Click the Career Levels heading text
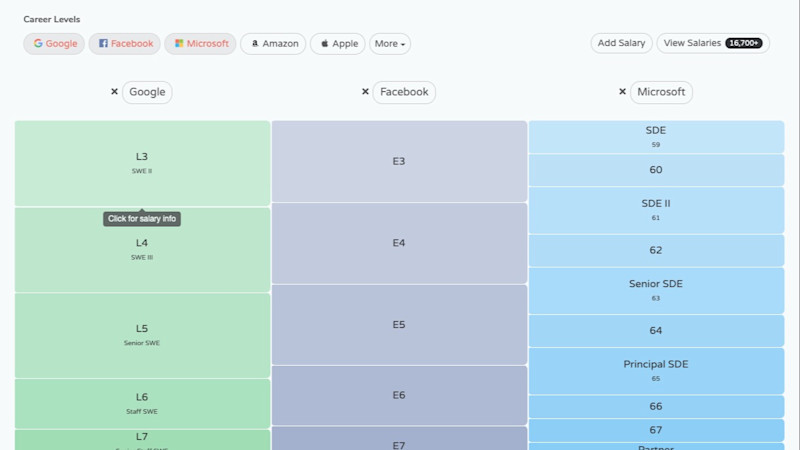The width and height of the screenshot is (800, 450). pyautogui.click(x=52, y=19)
